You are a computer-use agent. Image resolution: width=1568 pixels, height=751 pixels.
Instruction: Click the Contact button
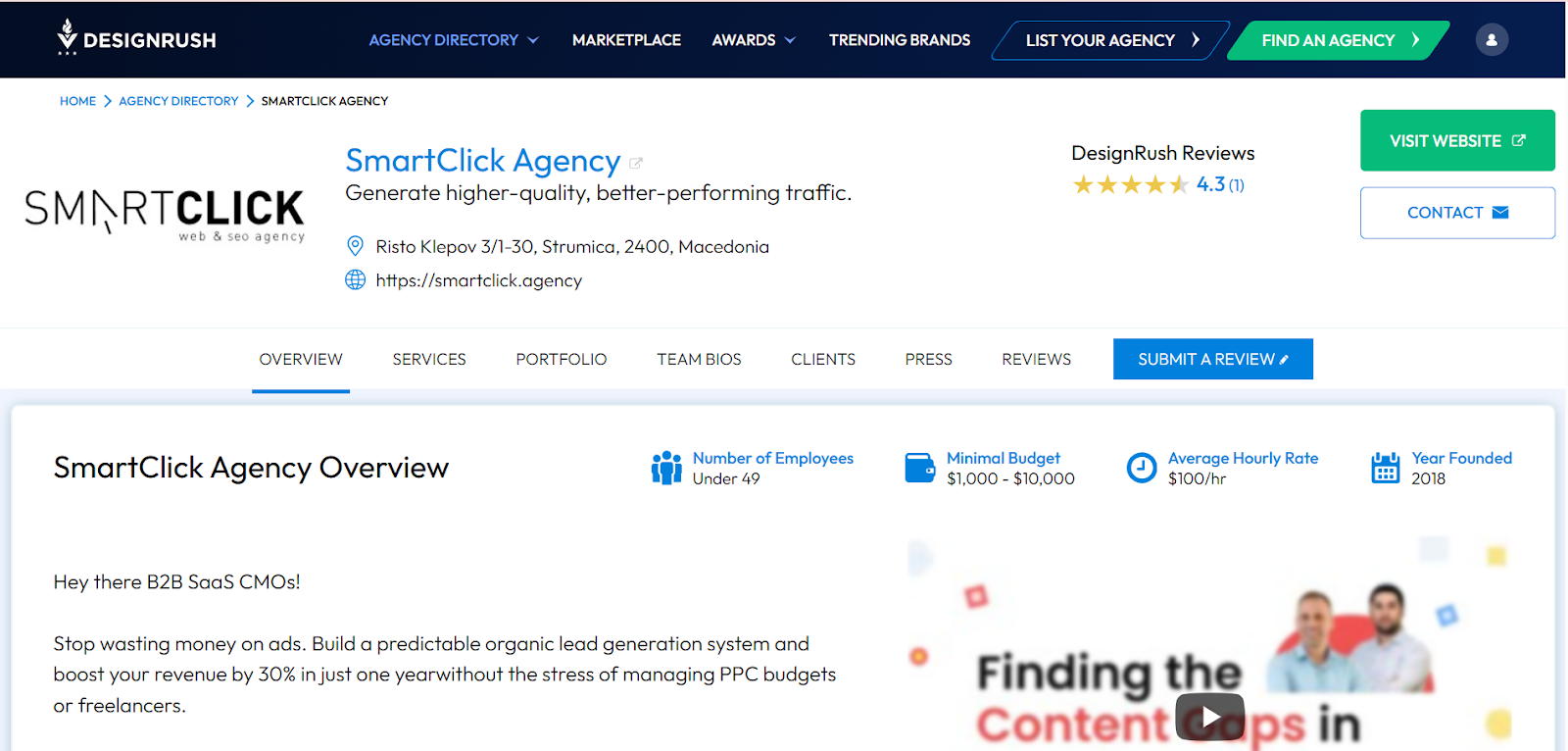coord(1457,213)
